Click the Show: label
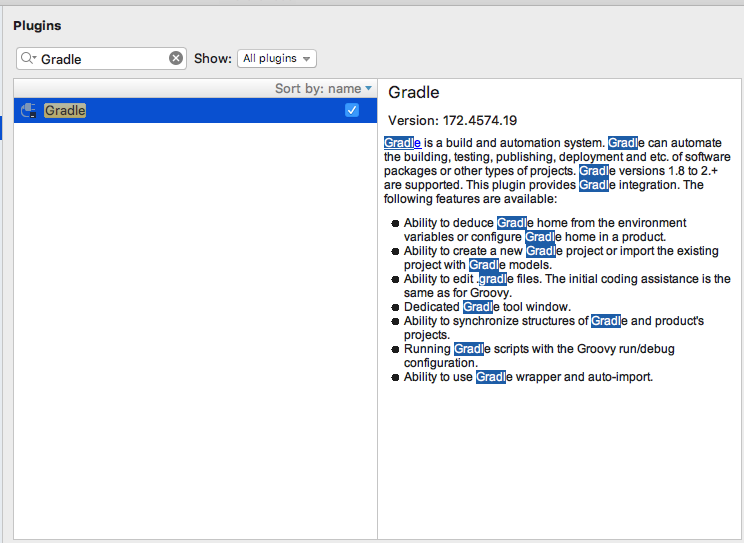 click(213, 58)
